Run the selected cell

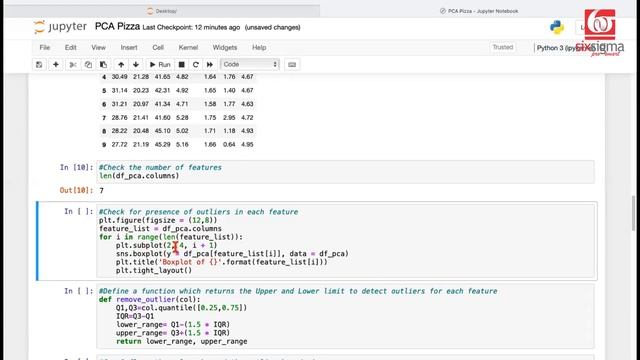160,64
